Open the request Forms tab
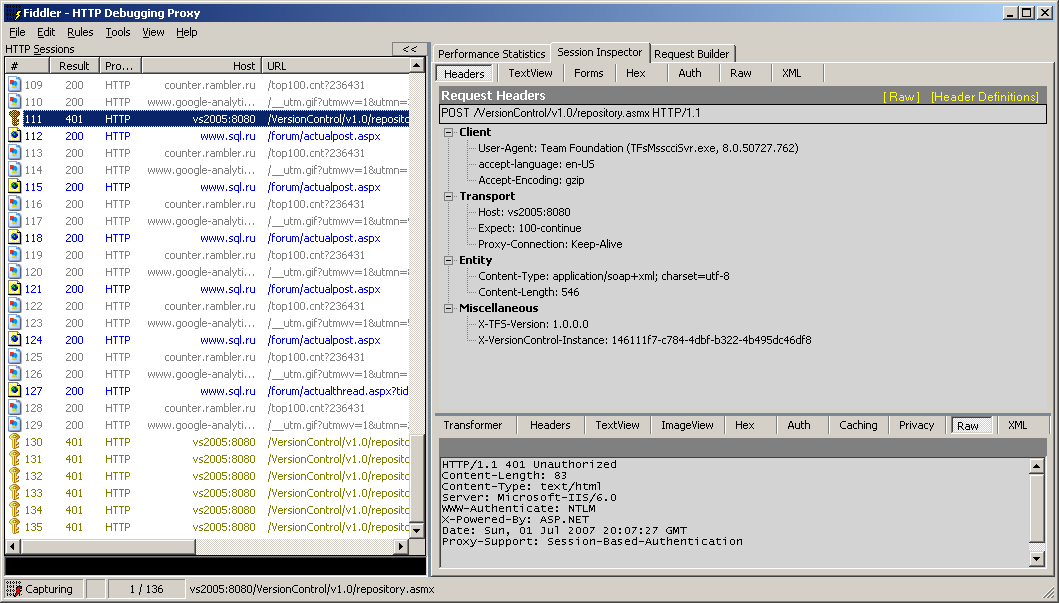The height and width of the screenshot is (603, 1059). [588, 73]
